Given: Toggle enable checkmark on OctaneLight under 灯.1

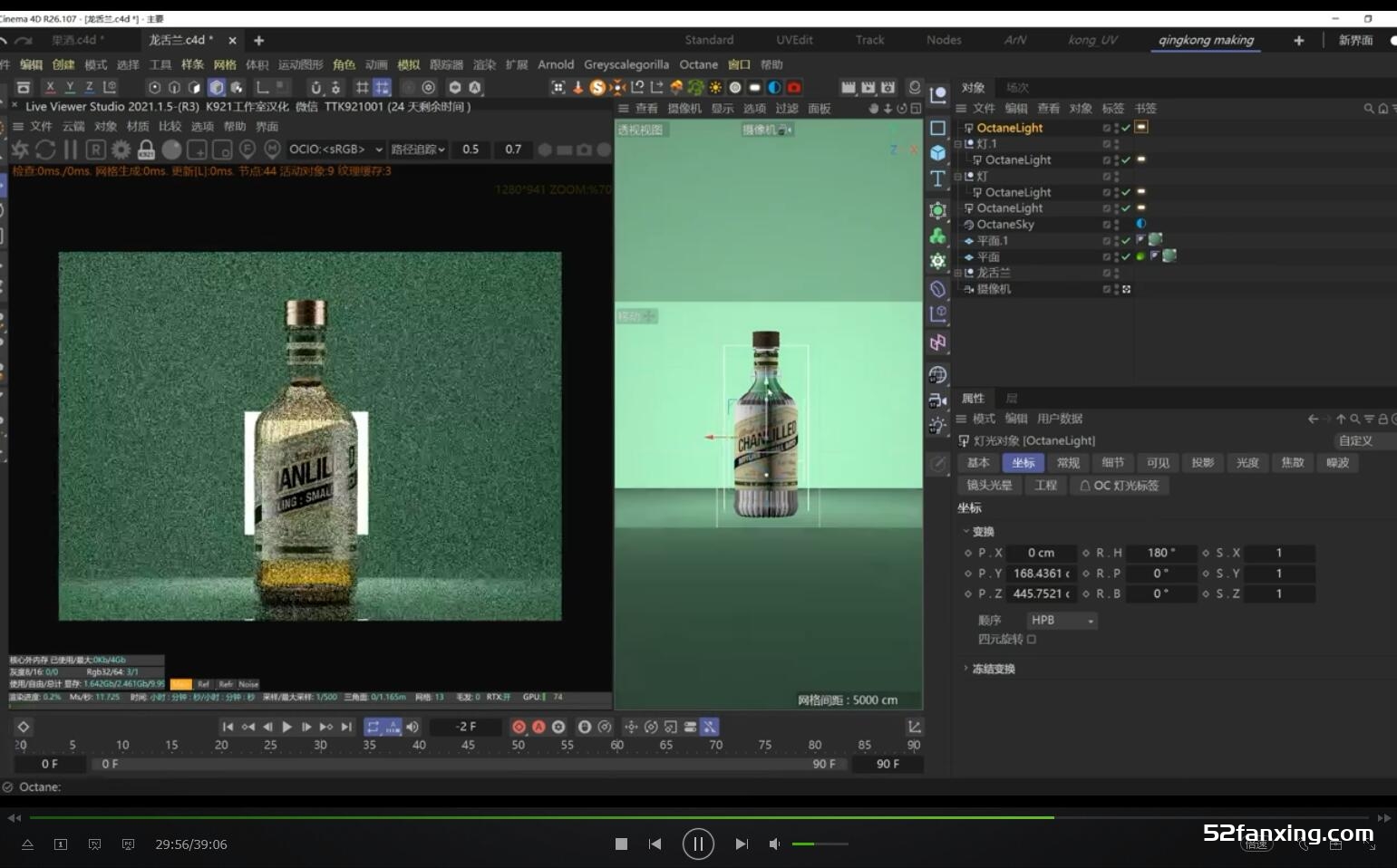Looking at the screenshot, I should click(1126, 159).
